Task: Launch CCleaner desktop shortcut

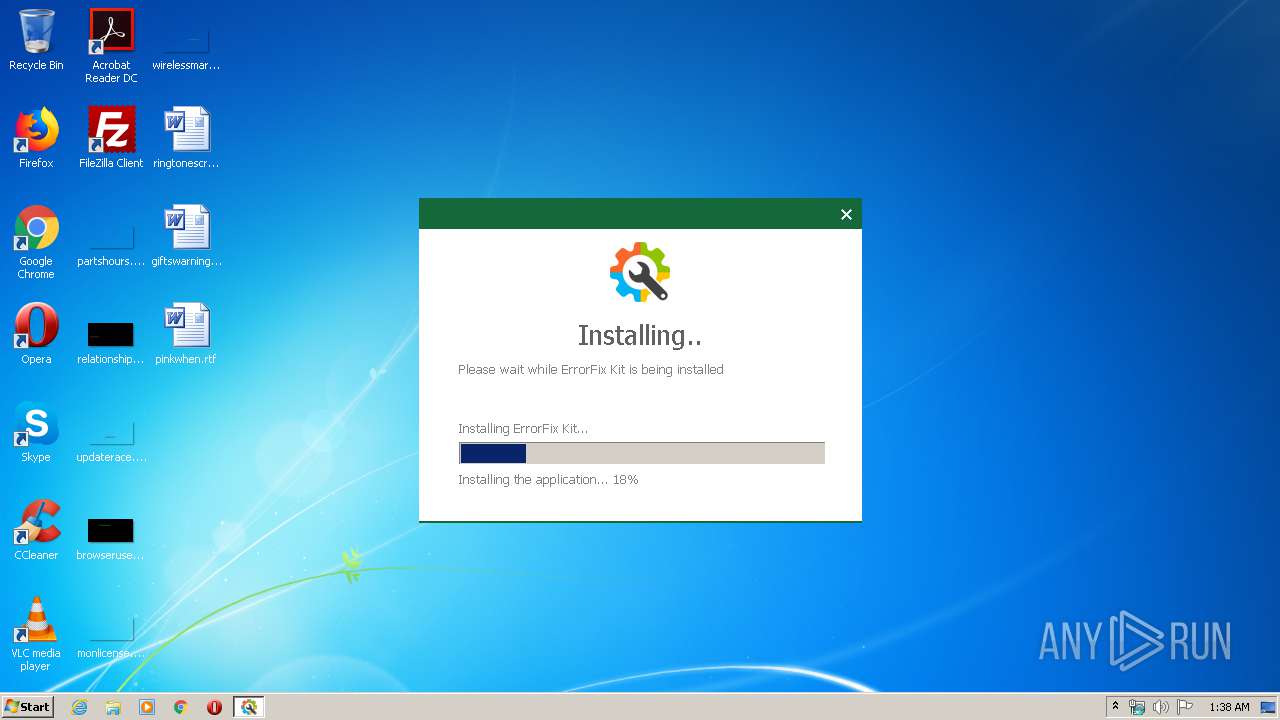Action: coord(36,530)
